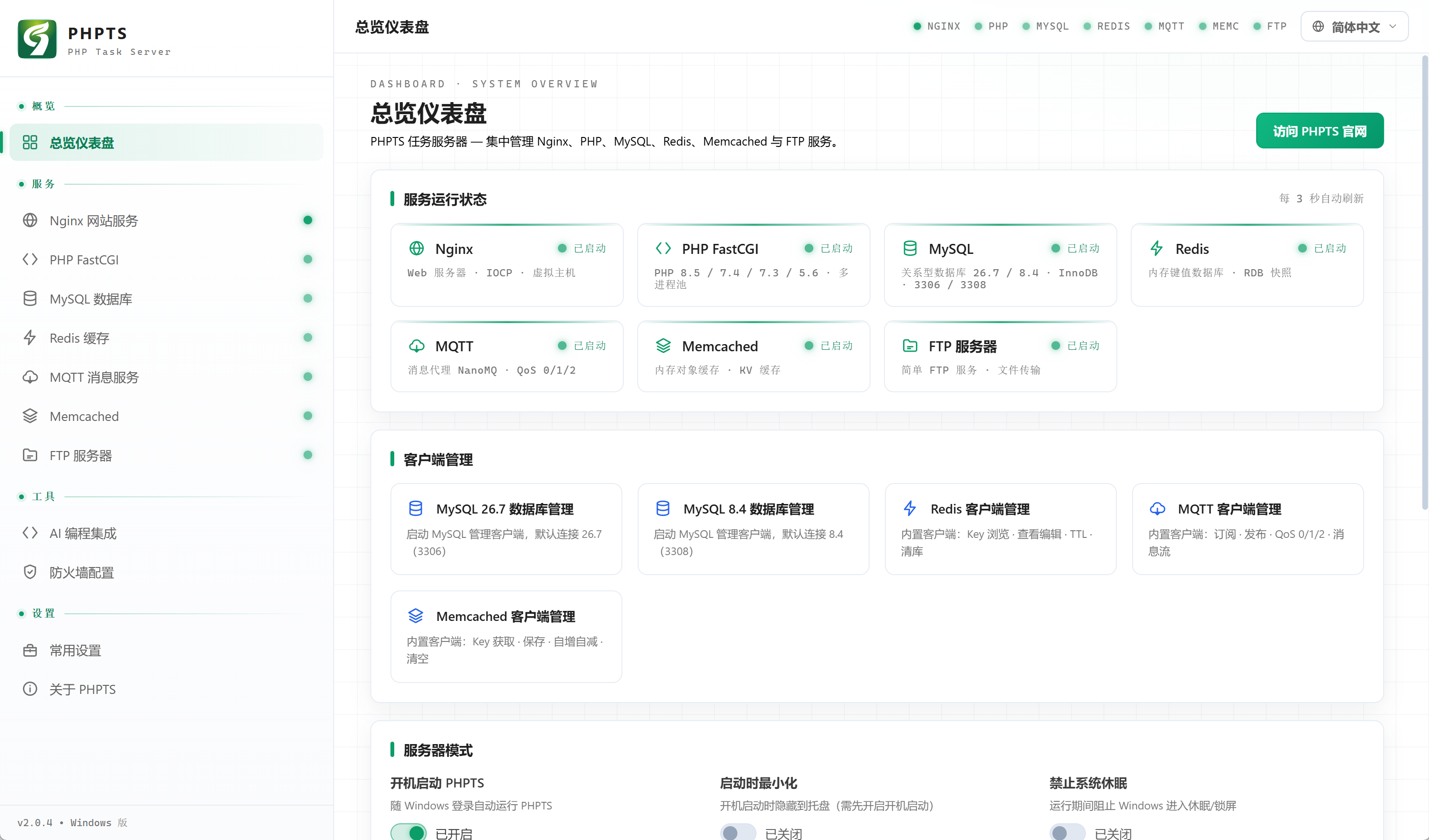Screen dimensions: 1429x840
Task: Click the green status dot beside Memcached in sidebar
Action: (x=308, y=416)
